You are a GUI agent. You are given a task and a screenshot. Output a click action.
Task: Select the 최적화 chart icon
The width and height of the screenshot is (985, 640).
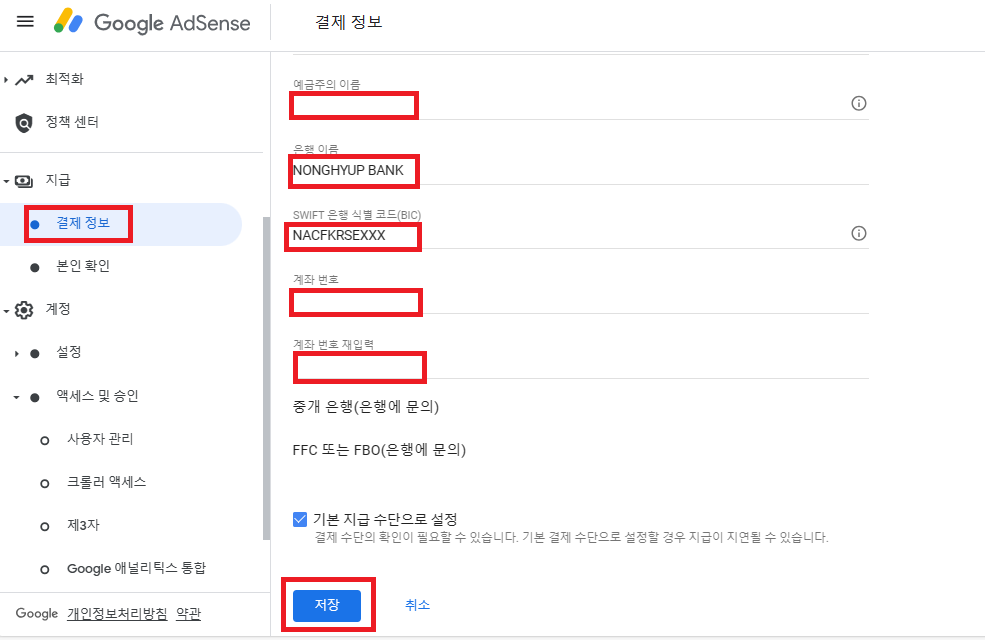tap(25, 78)
